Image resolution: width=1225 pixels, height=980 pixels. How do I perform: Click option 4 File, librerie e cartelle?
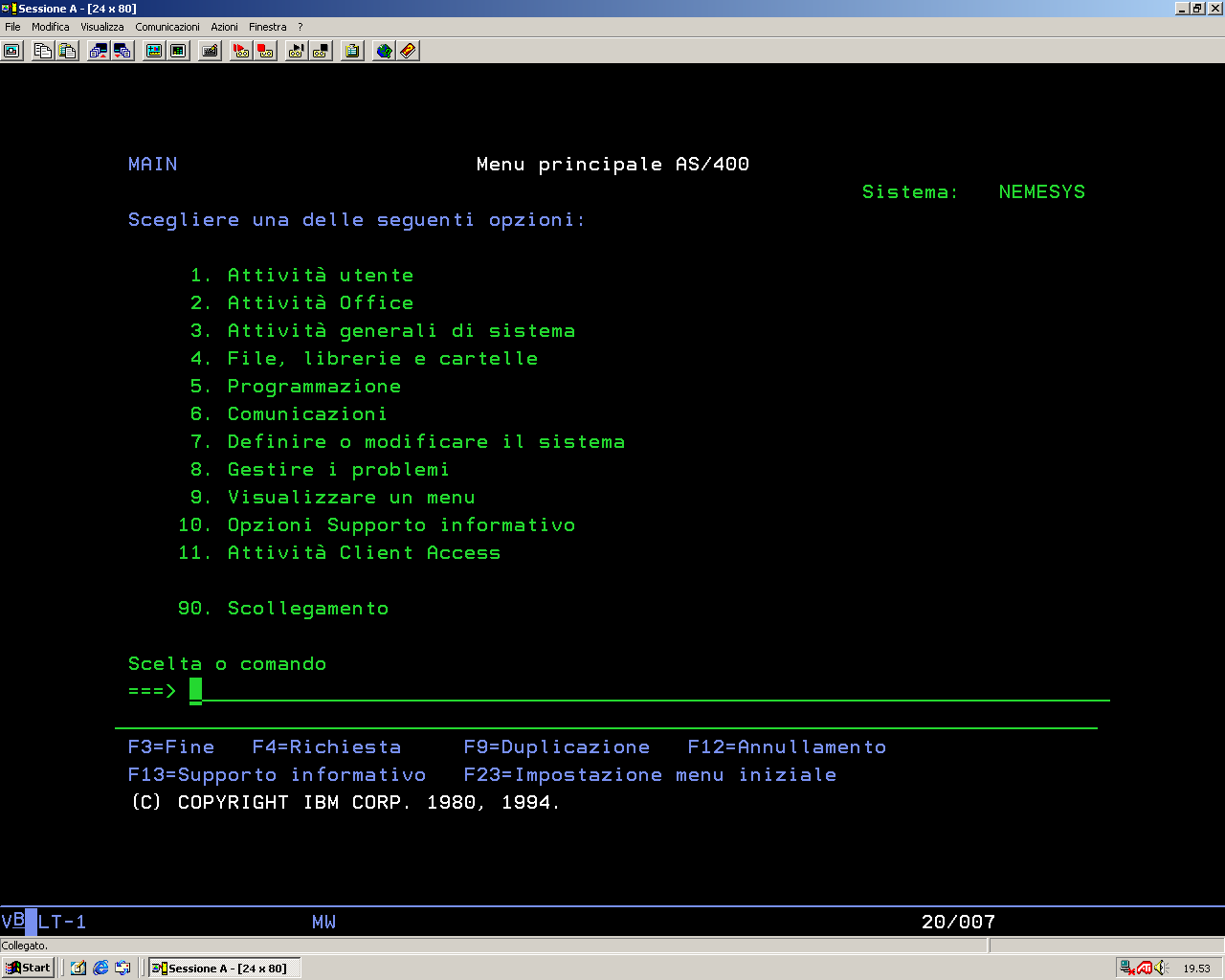tap(365, 359)
